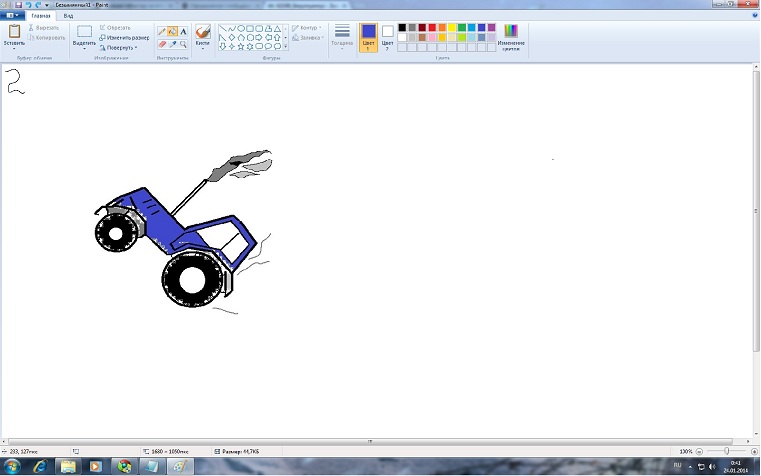Open the Thickness (Толщина) dropdown

(x=342, y=37)
